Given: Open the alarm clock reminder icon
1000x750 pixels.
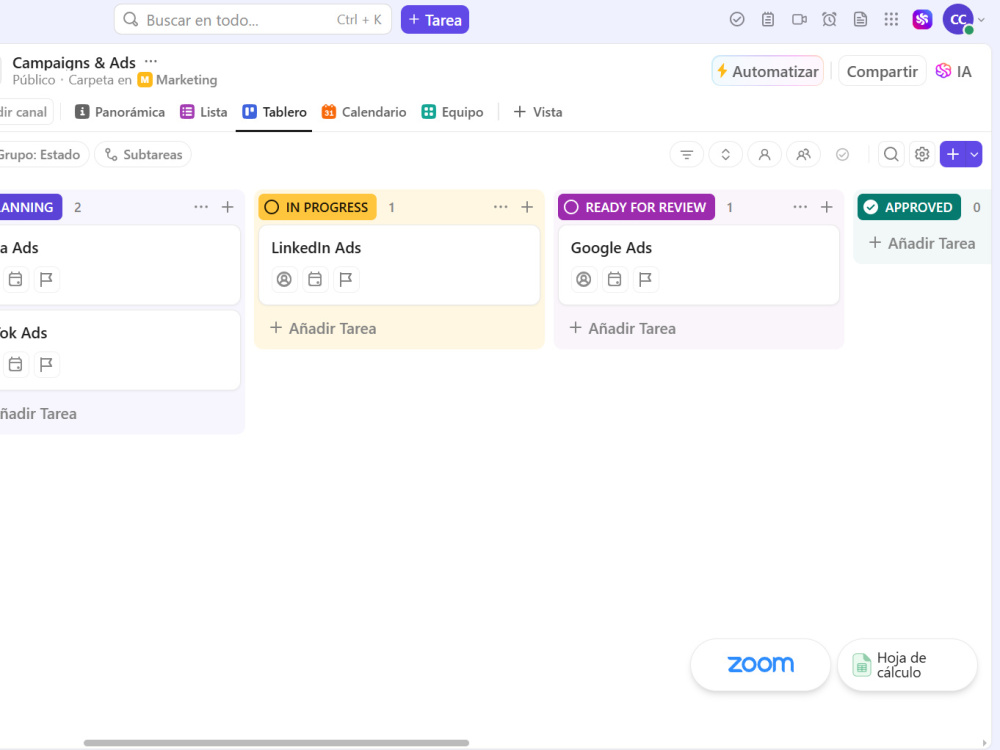Looking at the screenshot, I should point(829,20).
